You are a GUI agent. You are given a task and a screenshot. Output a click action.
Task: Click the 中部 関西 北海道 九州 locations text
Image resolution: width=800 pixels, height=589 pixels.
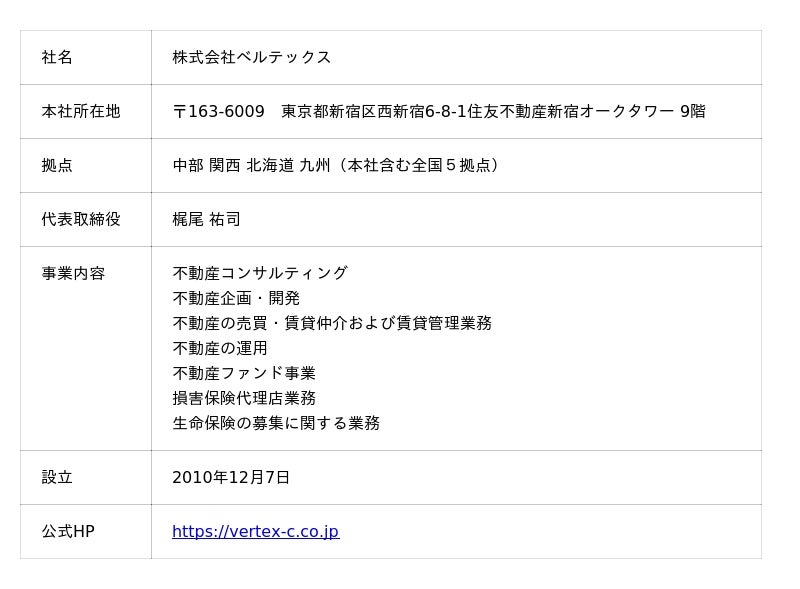point(336,166)
